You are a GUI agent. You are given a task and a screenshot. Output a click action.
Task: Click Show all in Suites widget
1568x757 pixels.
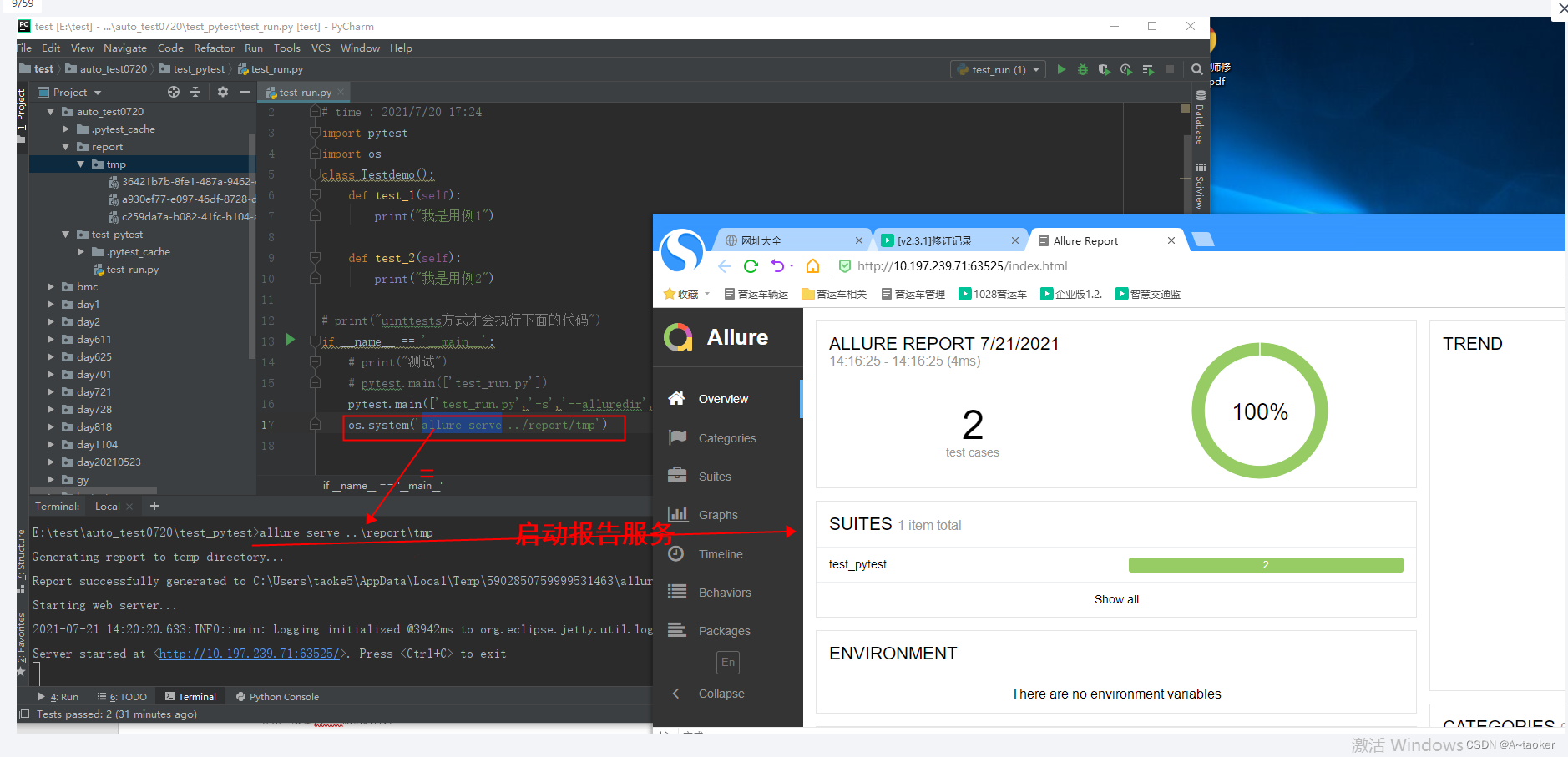pyautogui.click(x=1116, y=599)
